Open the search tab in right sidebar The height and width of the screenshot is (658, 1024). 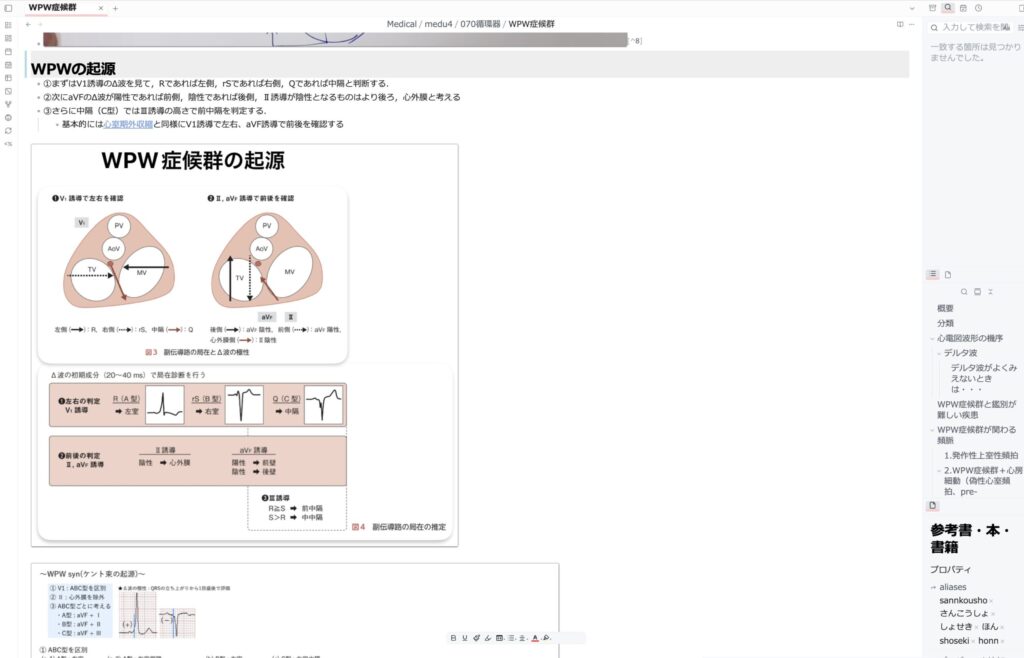tap(948, 8)
